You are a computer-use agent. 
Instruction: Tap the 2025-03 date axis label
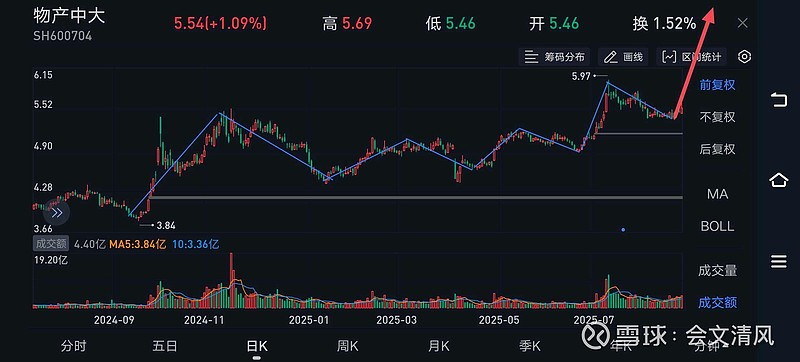[x=396, y=320]
